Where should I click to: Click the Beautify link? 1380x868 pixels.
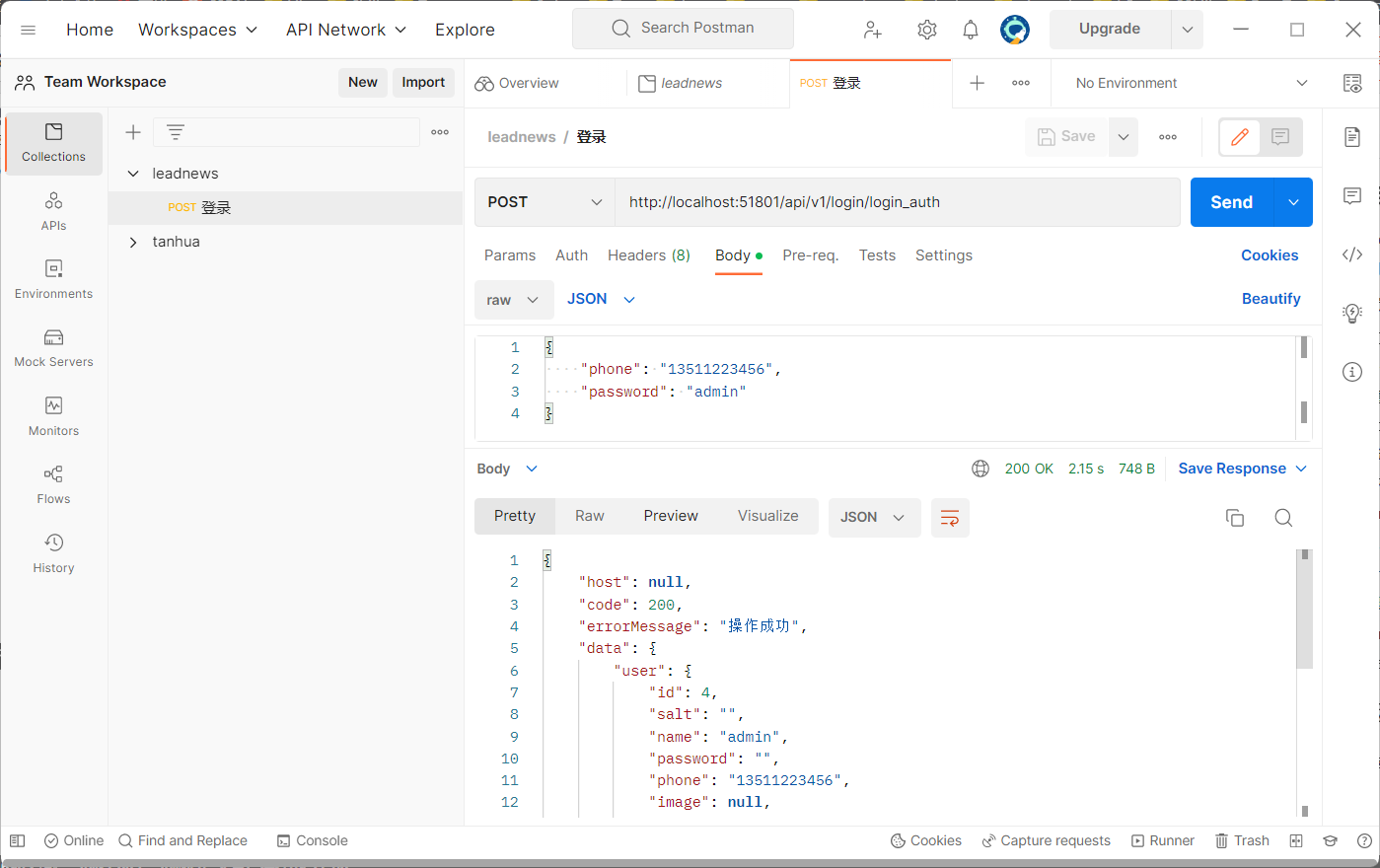[1271, 299]
